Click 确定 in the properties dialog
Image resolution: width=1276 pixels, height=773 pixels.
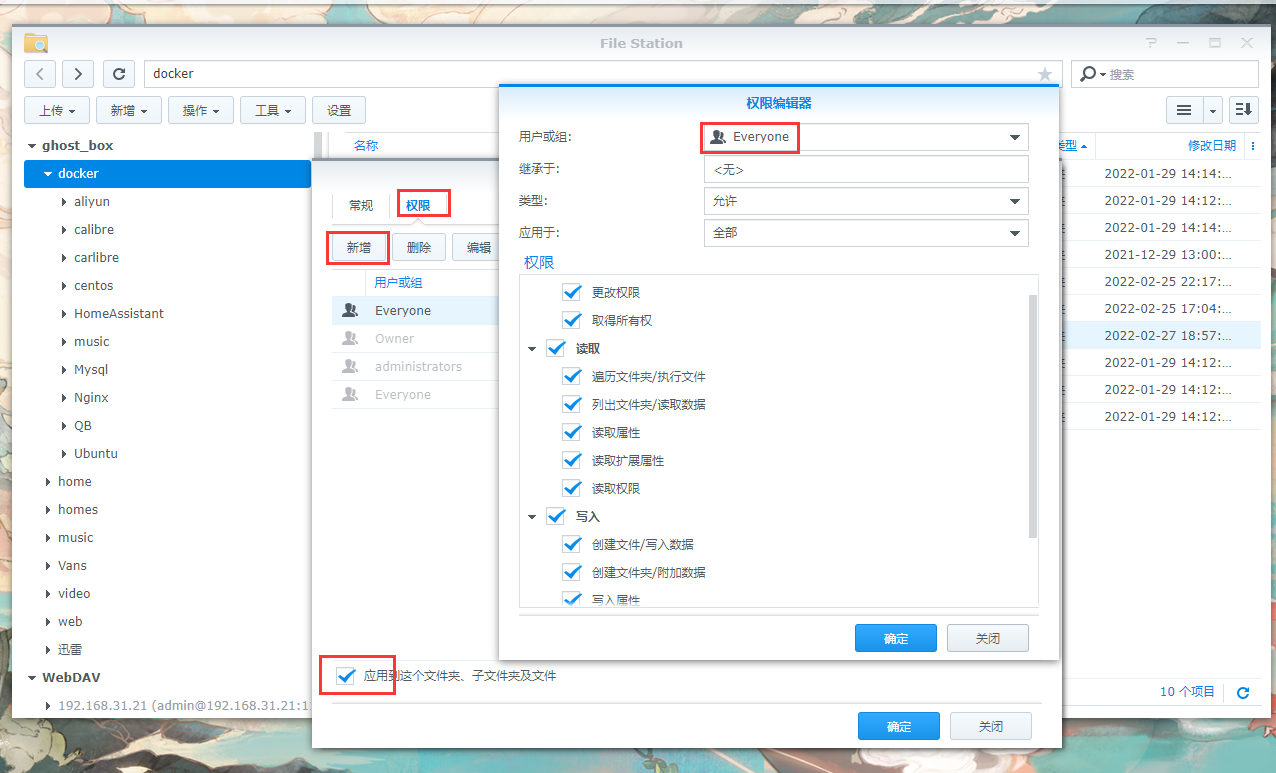point(899,726)
